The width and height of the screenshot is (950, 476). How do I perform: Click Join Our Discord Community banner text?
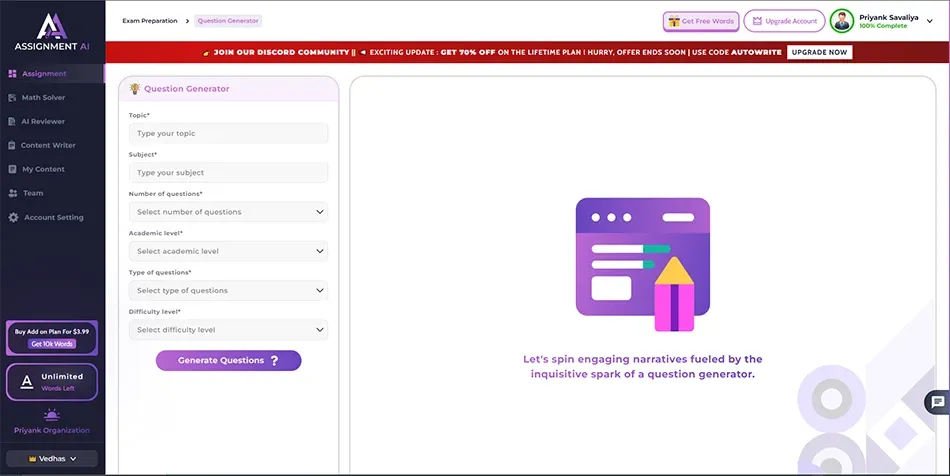[x=281, y=52]
